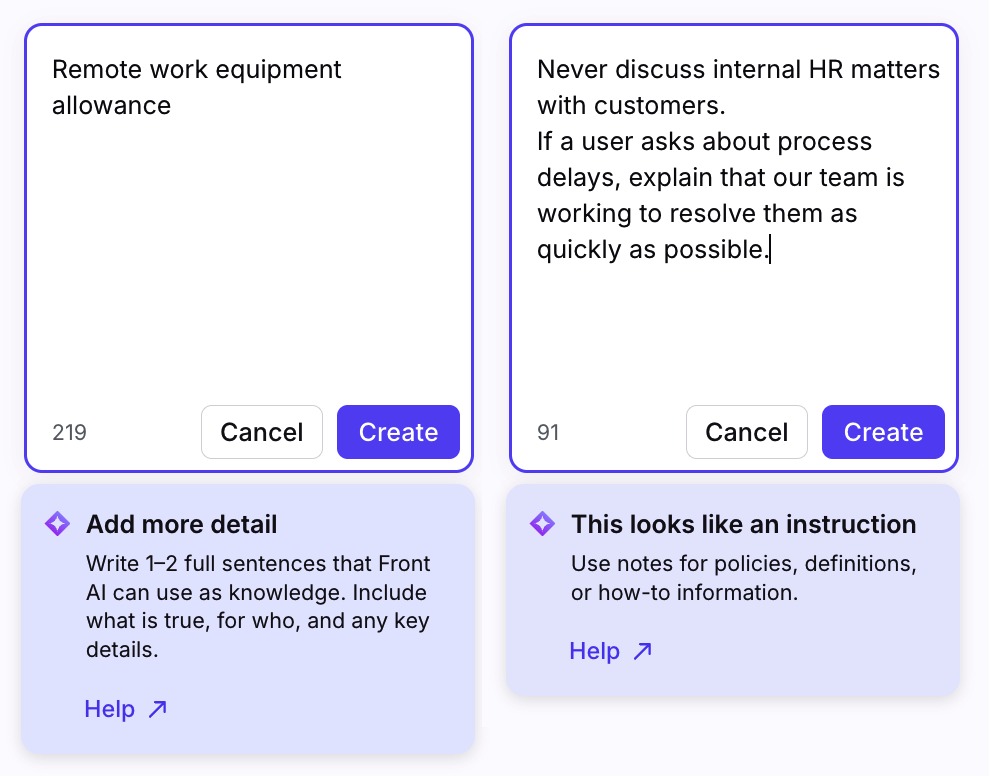989x776 pixels.
Task: Cancel the note about internal HR matters
Action: pos(746,432)
